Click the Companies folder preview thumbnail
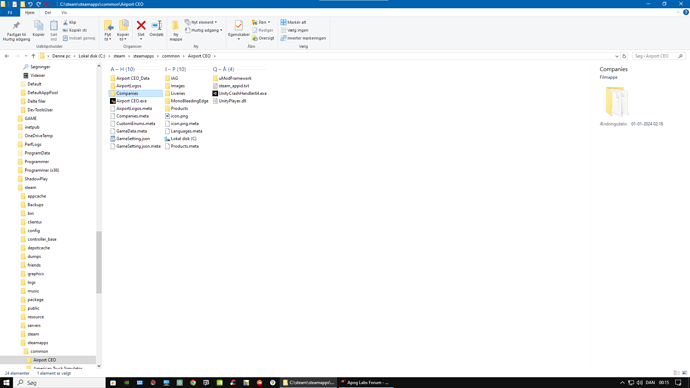 (x=616, y=102)
